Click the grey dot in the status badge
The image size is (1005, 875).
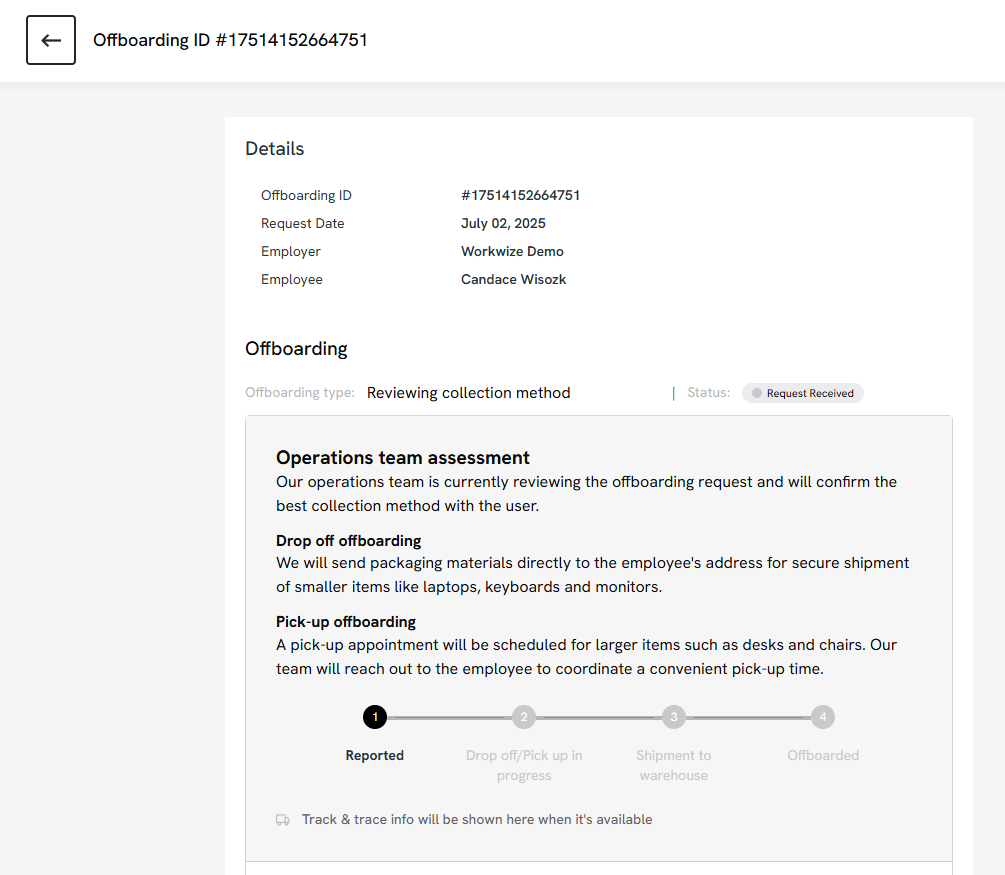tap(757, 394)
